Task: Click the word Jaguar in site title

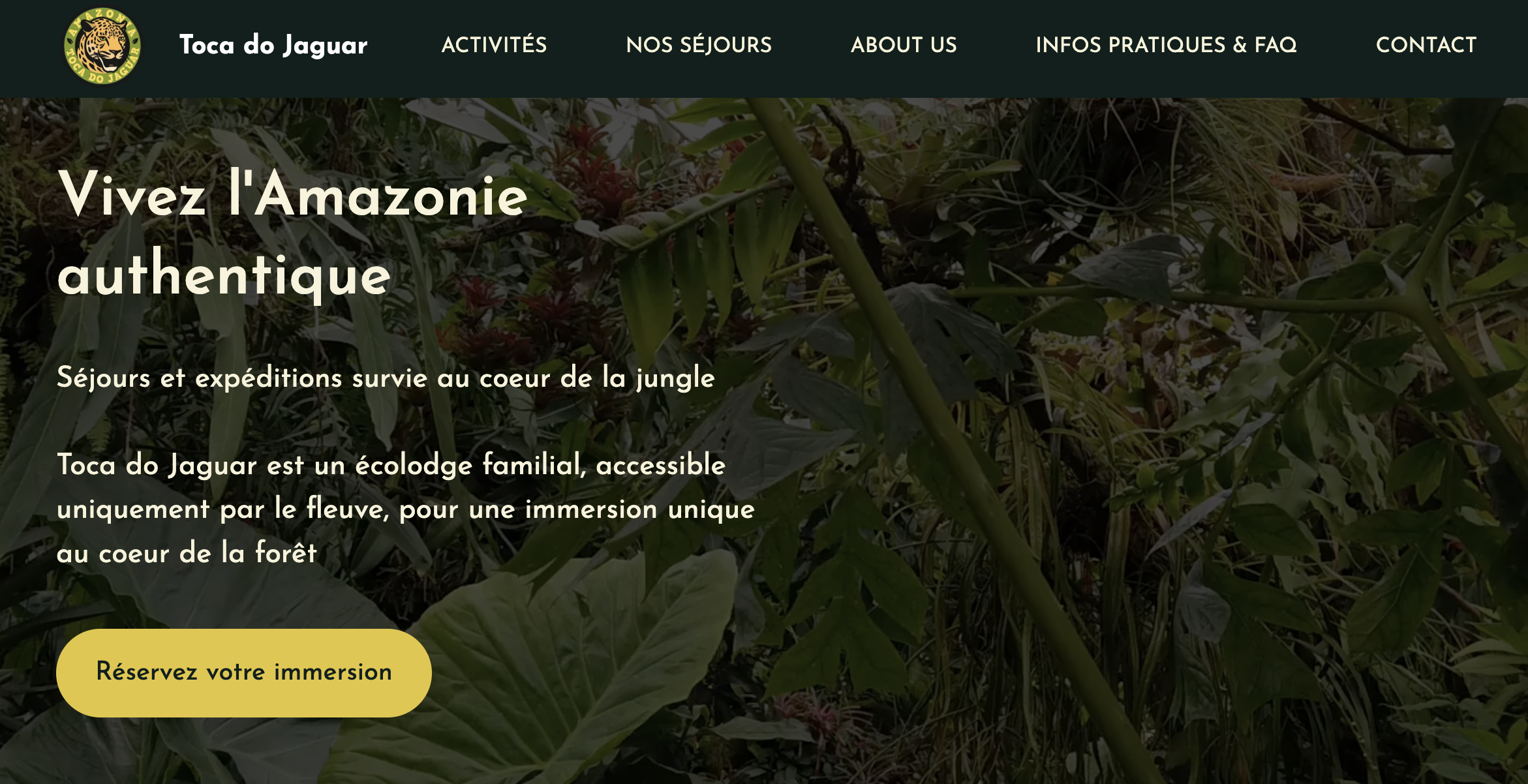Action: (325, 46)
